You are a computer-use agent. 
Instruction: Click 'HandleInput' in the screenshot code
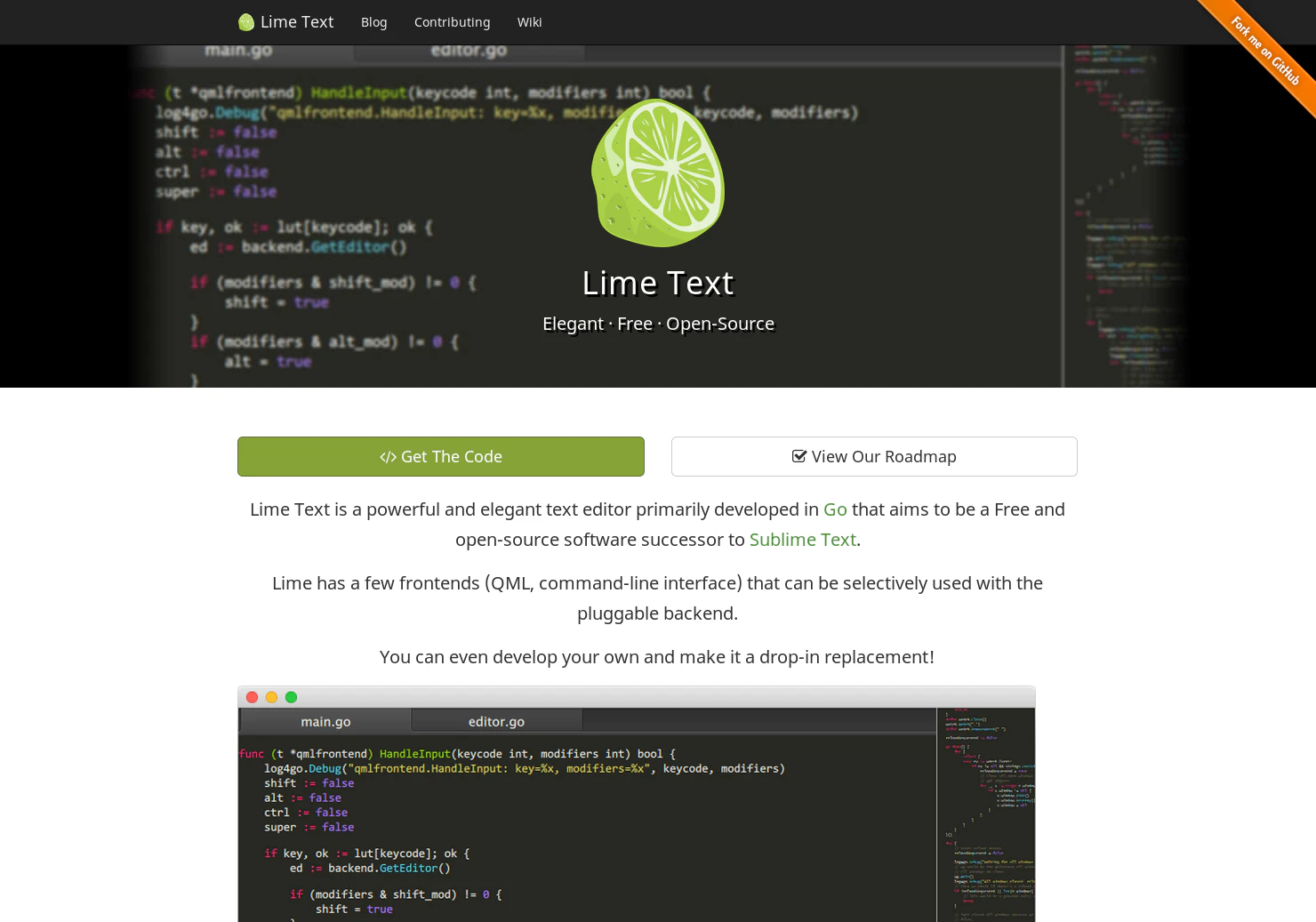[415, 754]
